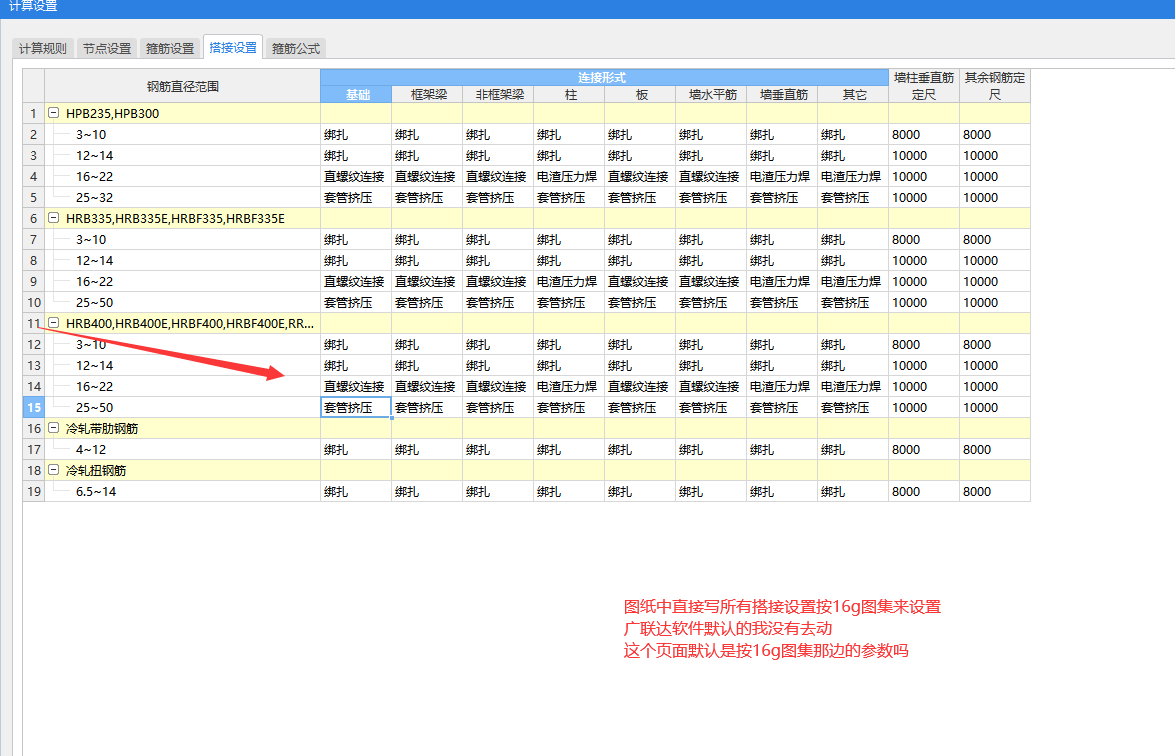Collapse the HRB400,HRB400E group
Viewport: 1175px width, 756px height.
[53, 323]
